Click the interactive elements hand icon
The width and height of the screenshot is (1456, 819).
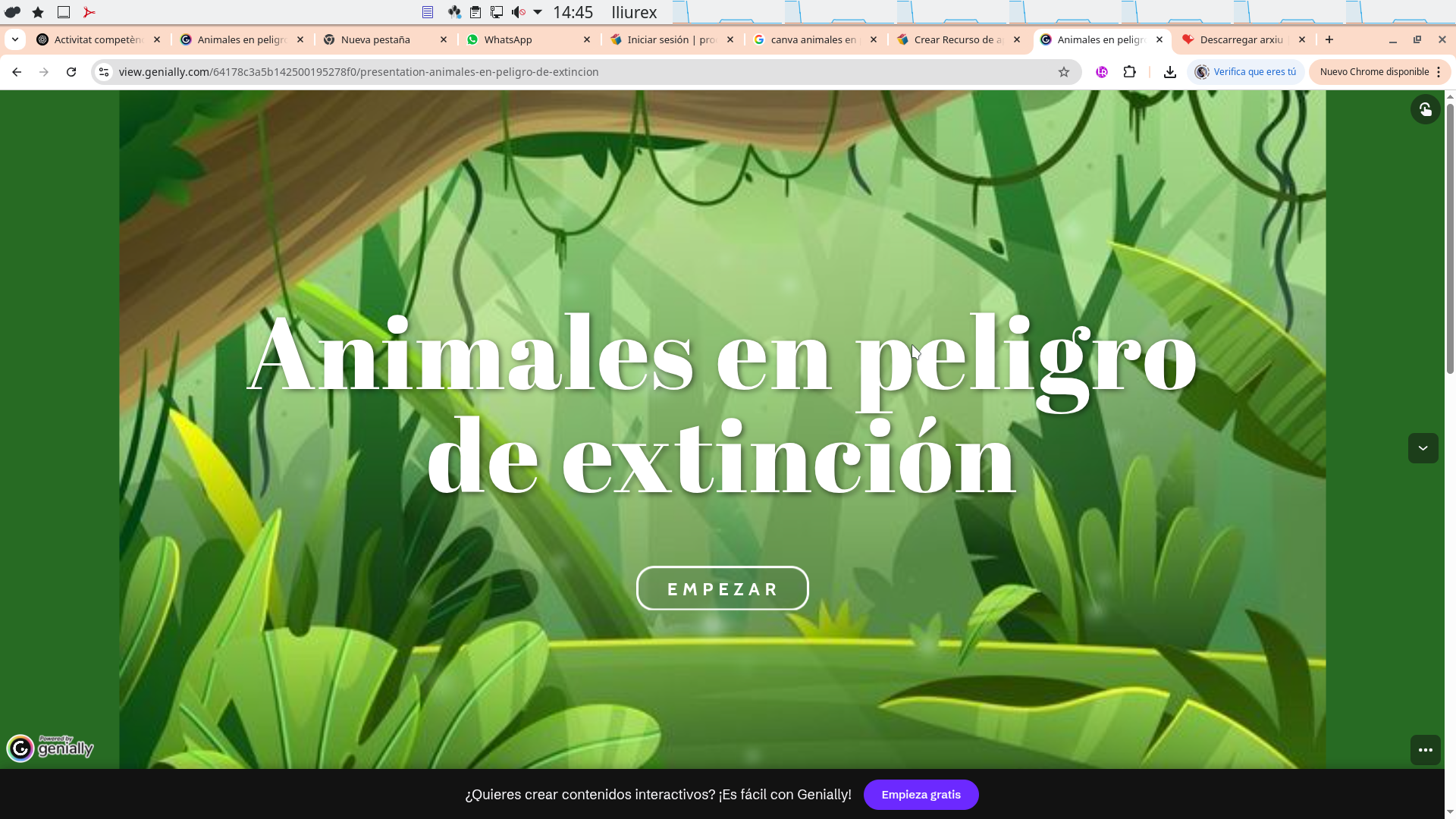[x=1425, y=109]
